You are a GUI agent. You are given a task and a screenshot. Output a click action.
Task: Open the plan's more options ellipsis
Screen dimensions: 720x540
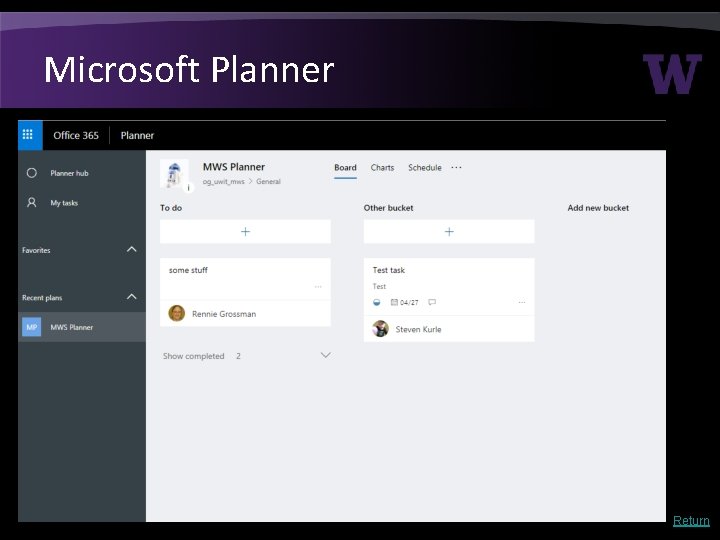[x=456, y=168]
